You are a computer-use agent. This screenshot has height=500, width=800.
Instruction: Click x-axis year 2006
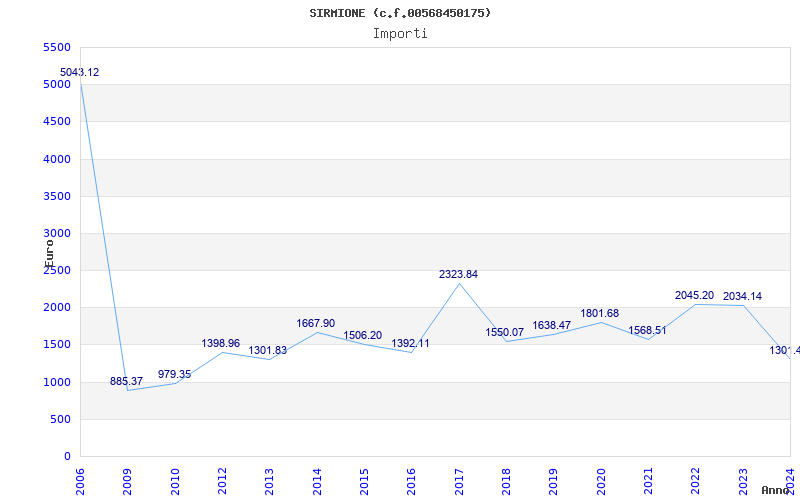pyautogui.click(x=80, y=482)
